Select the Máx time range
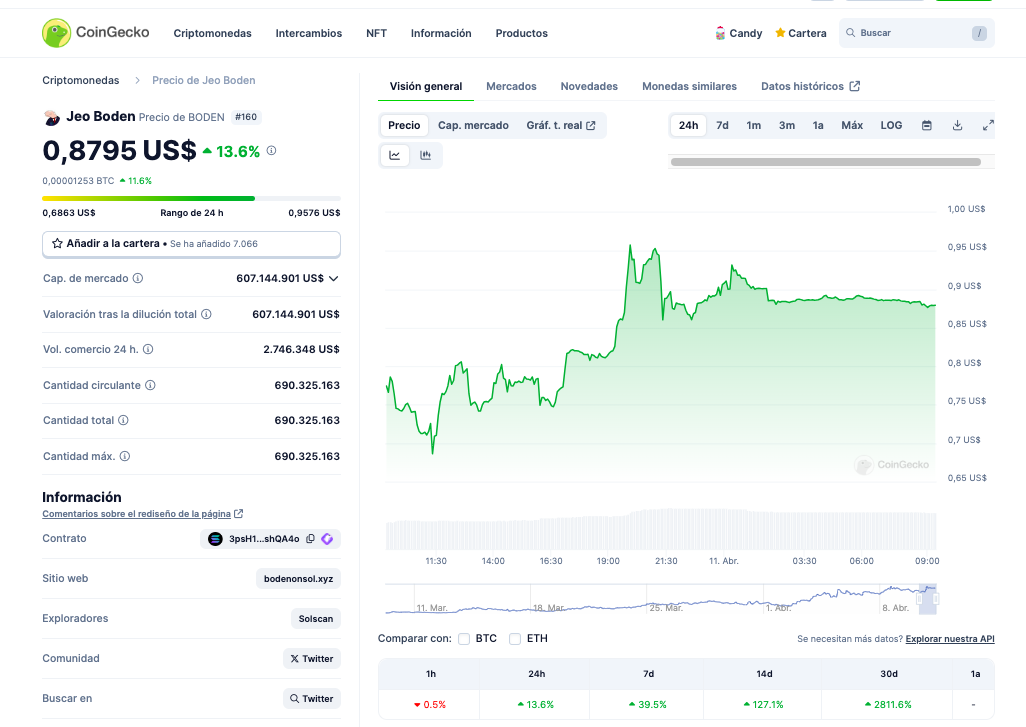 pos(852,125)
